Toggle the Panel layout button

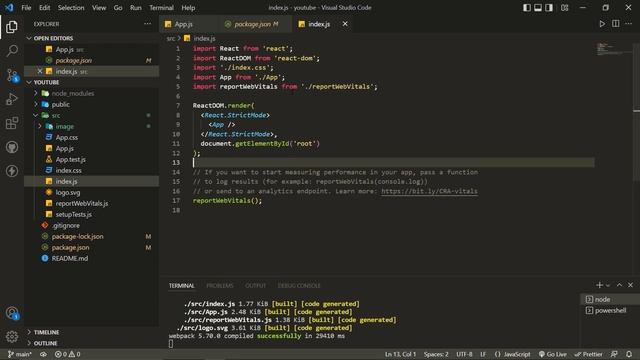(x=538, y=8)
